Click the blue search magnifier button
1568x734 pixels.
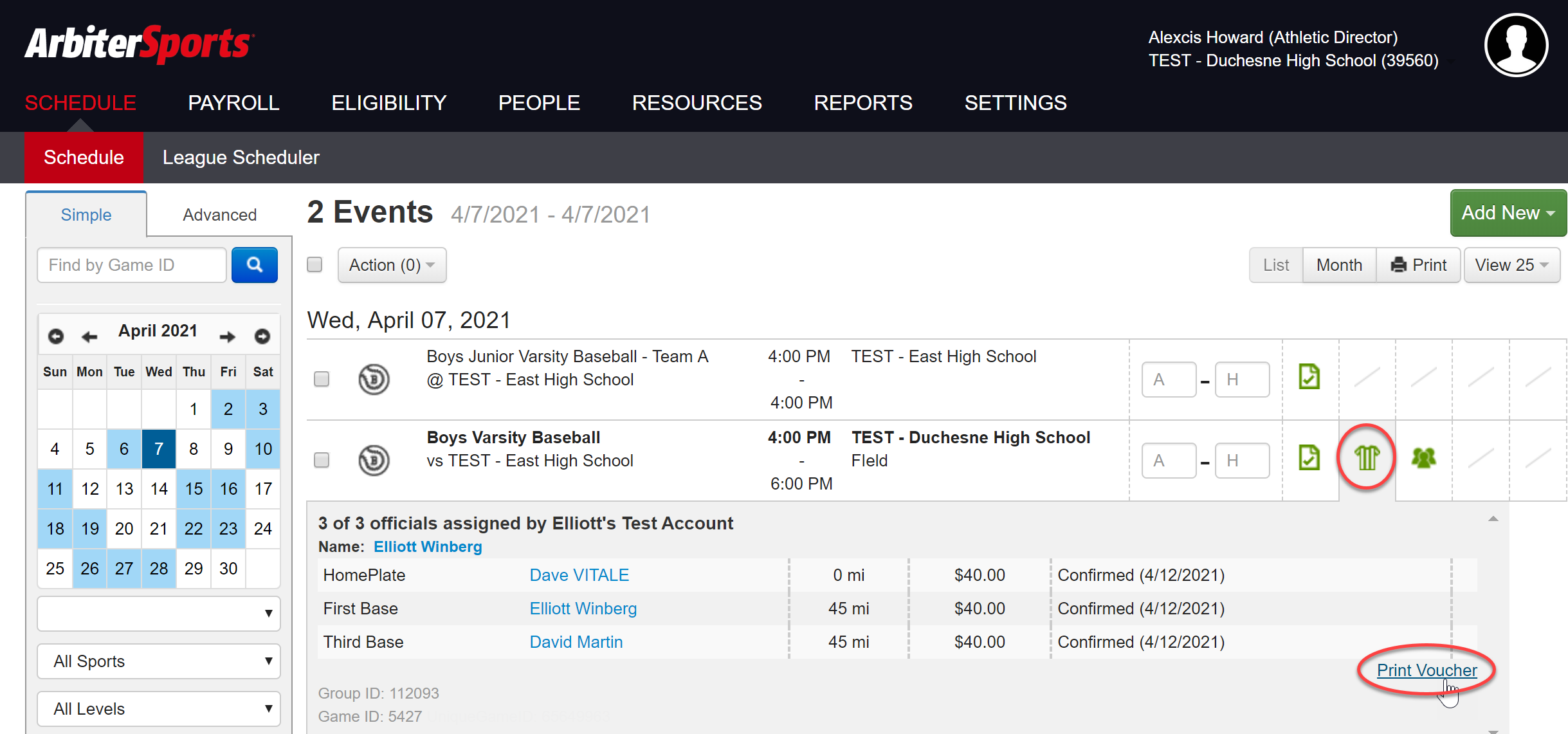point(254,264)
